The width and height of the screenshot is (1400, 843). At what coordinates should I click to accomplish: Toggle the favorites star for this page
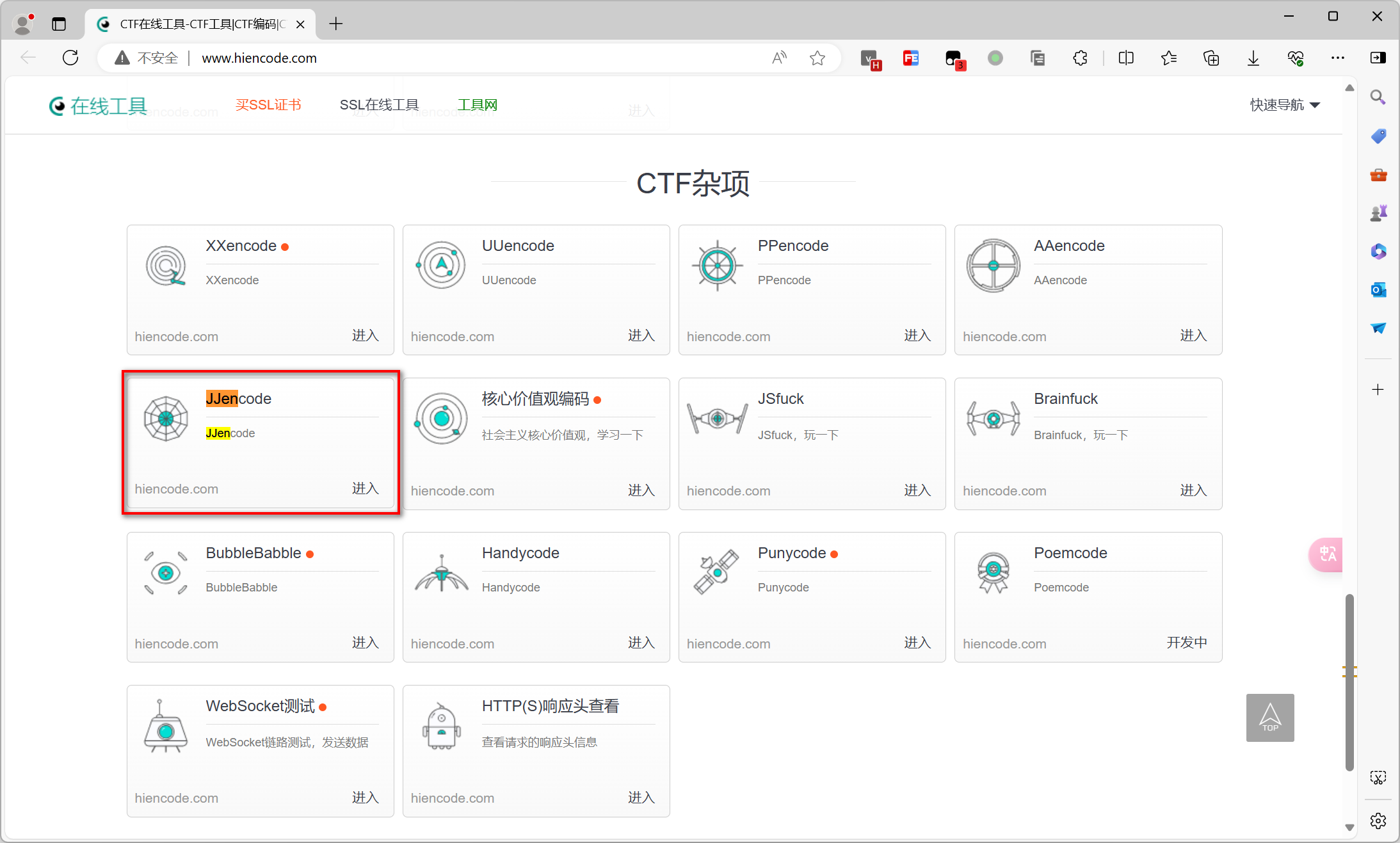point(817,58)
